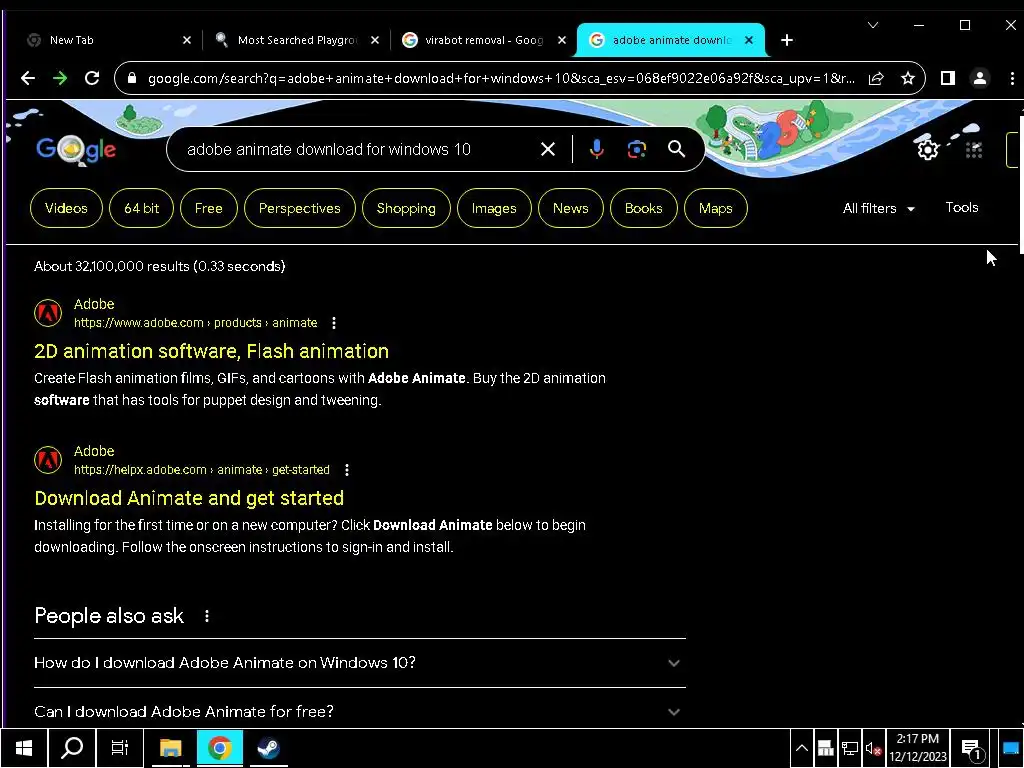Close the Most Searched Playground tab
1024x768 pixels.
[x=375, y=40]
